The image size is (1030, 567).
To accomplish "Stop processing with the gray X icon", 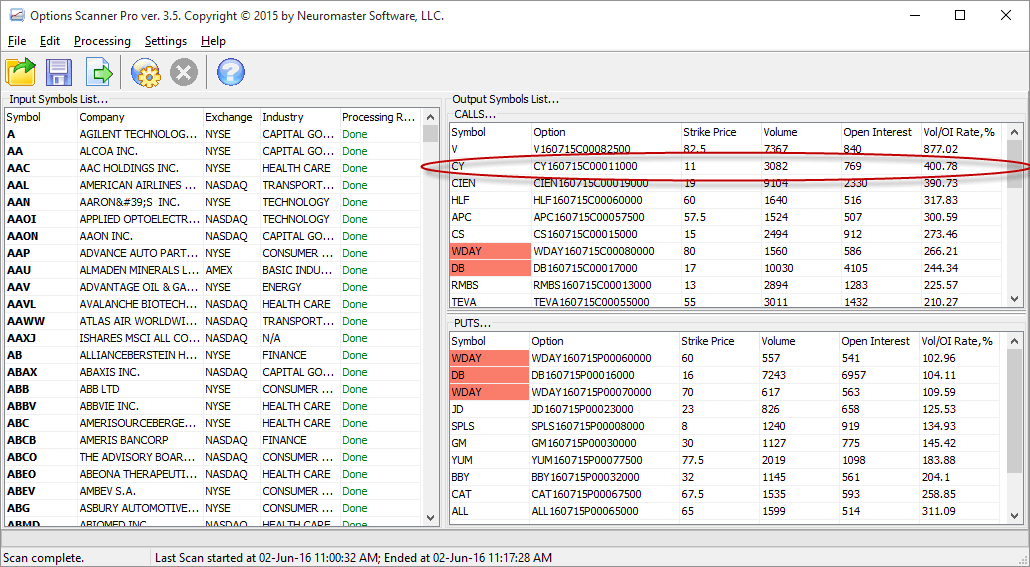I will 184,72.
